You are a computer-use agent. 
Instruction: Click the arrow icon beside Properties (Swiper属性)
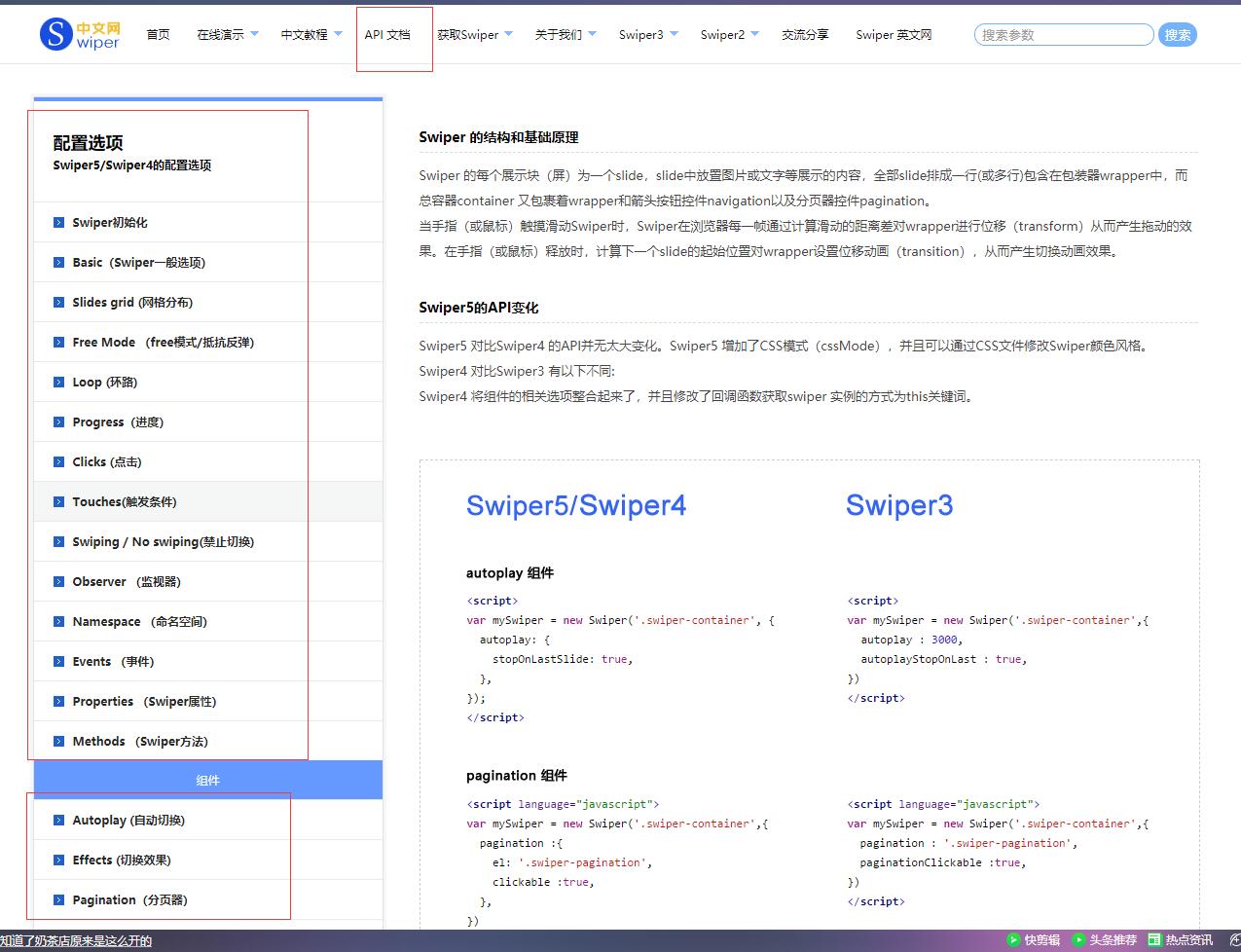[59, 702]
